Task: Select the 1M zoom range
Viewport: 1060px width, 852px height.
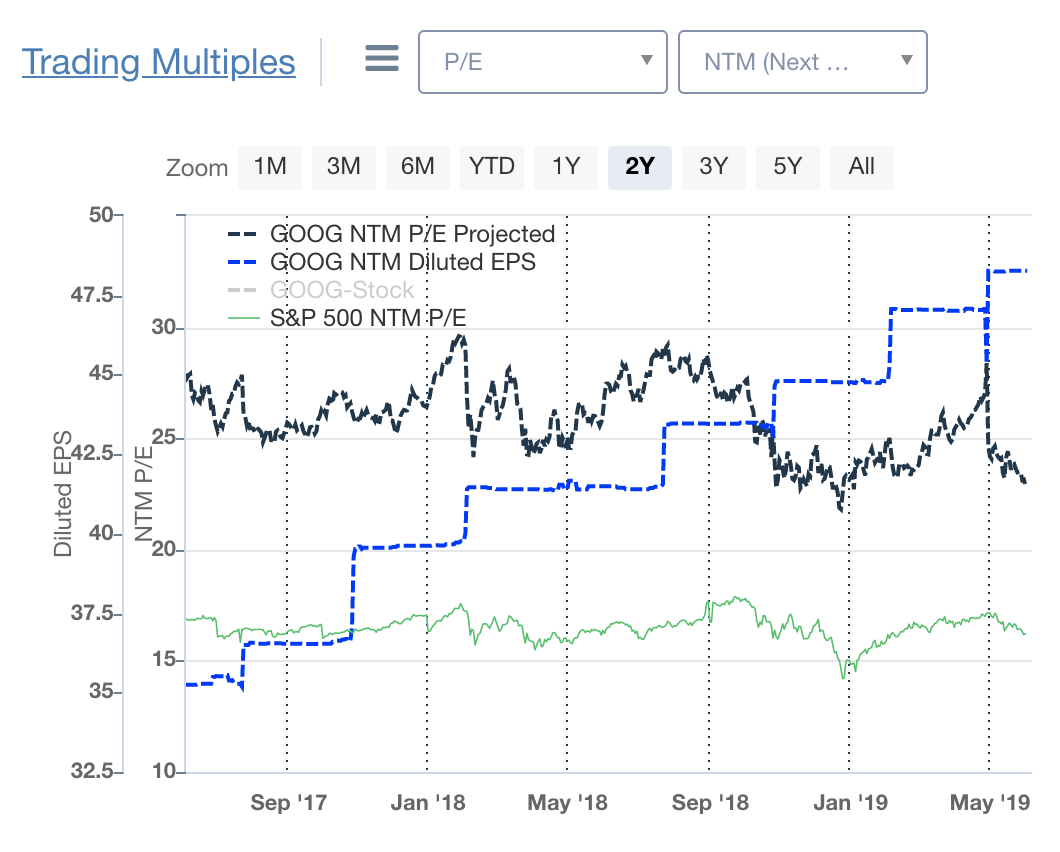Action: [270, 167]
